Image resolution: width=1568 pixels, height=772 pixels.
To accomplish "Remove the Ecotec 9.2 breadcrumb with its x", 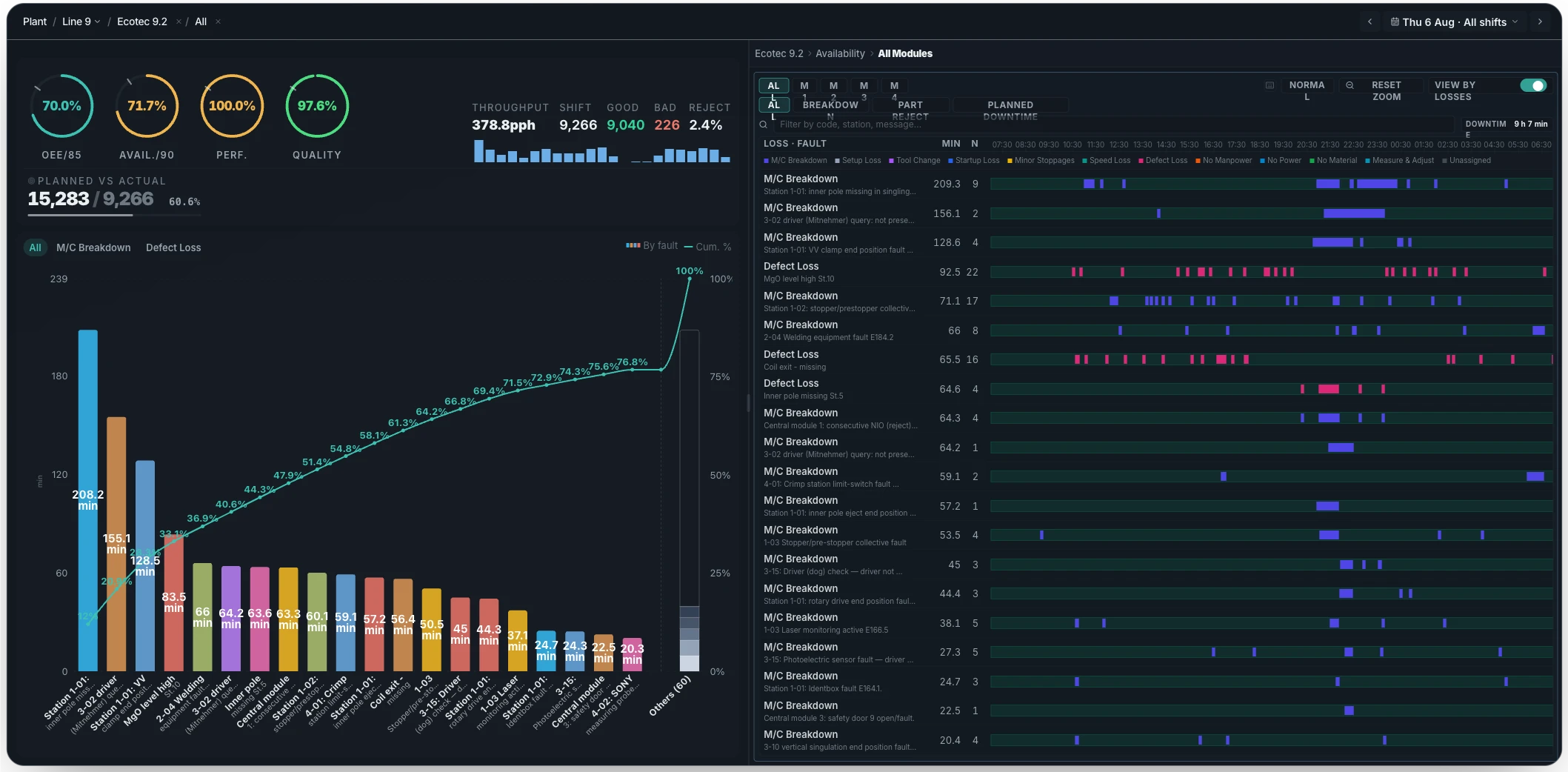I will click(x=179, y=21).
